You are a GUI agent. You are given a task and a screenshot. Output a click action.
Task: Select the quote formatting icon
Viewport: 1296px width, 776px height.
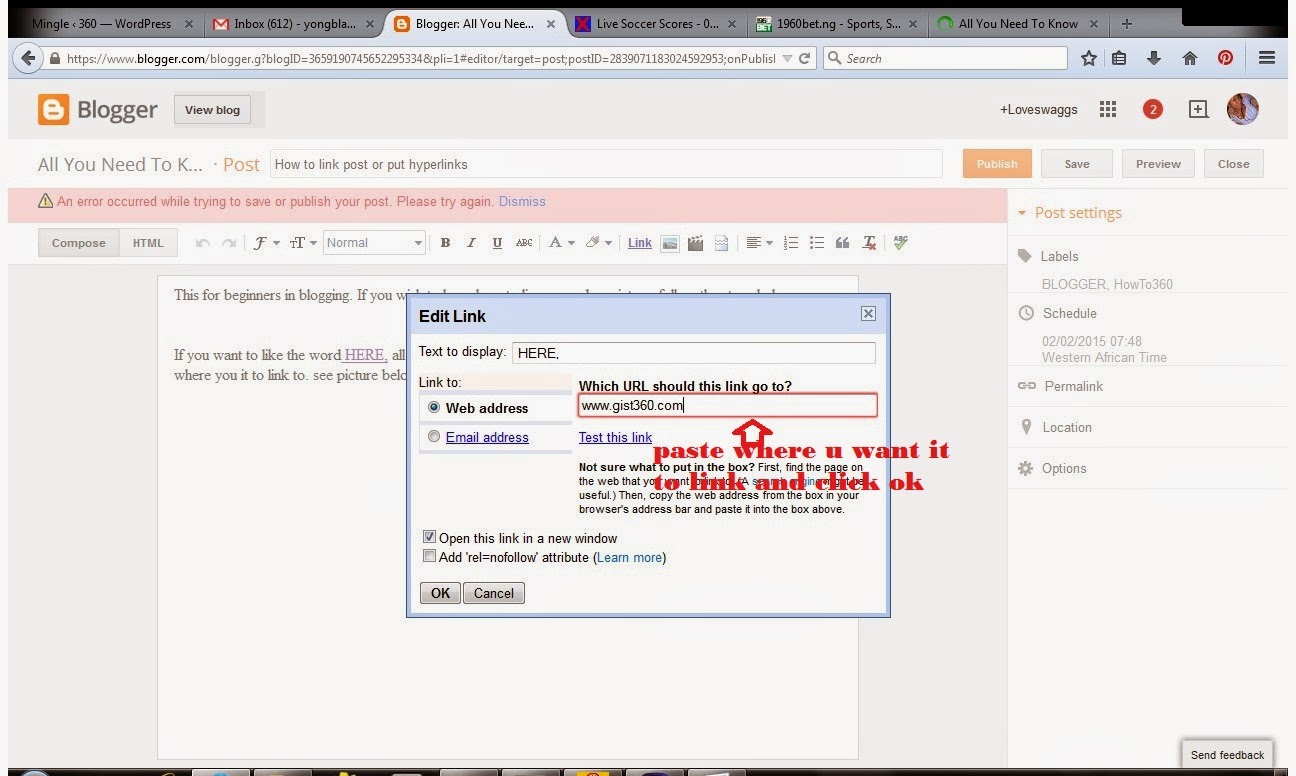point(842,243)
